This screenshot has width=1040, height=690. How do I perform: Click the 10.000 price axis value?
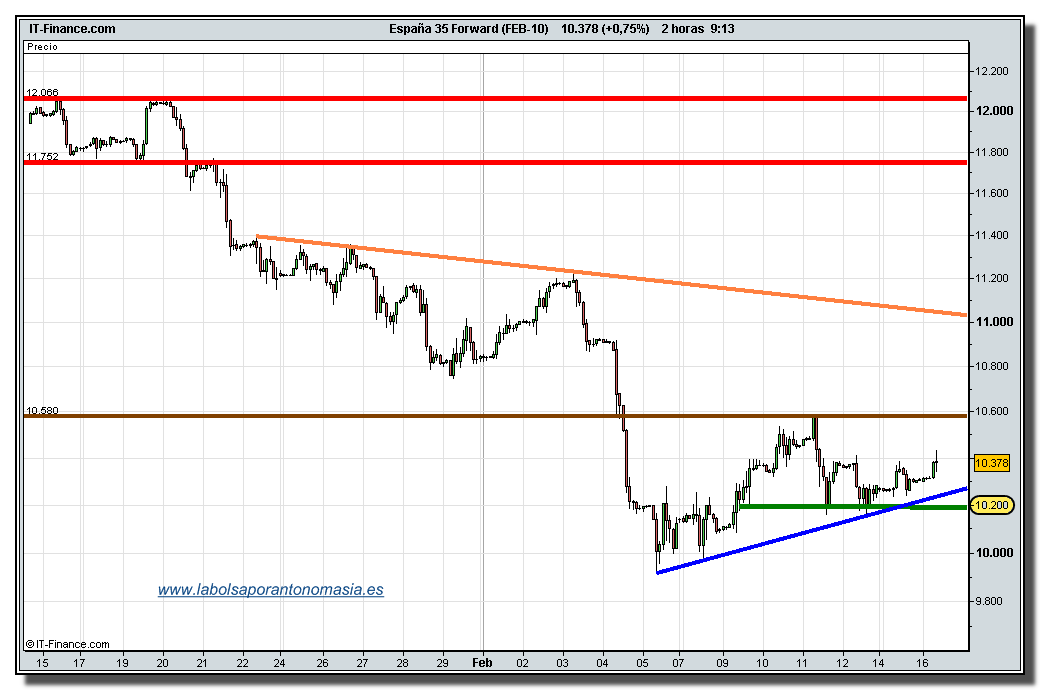(994, 552)
